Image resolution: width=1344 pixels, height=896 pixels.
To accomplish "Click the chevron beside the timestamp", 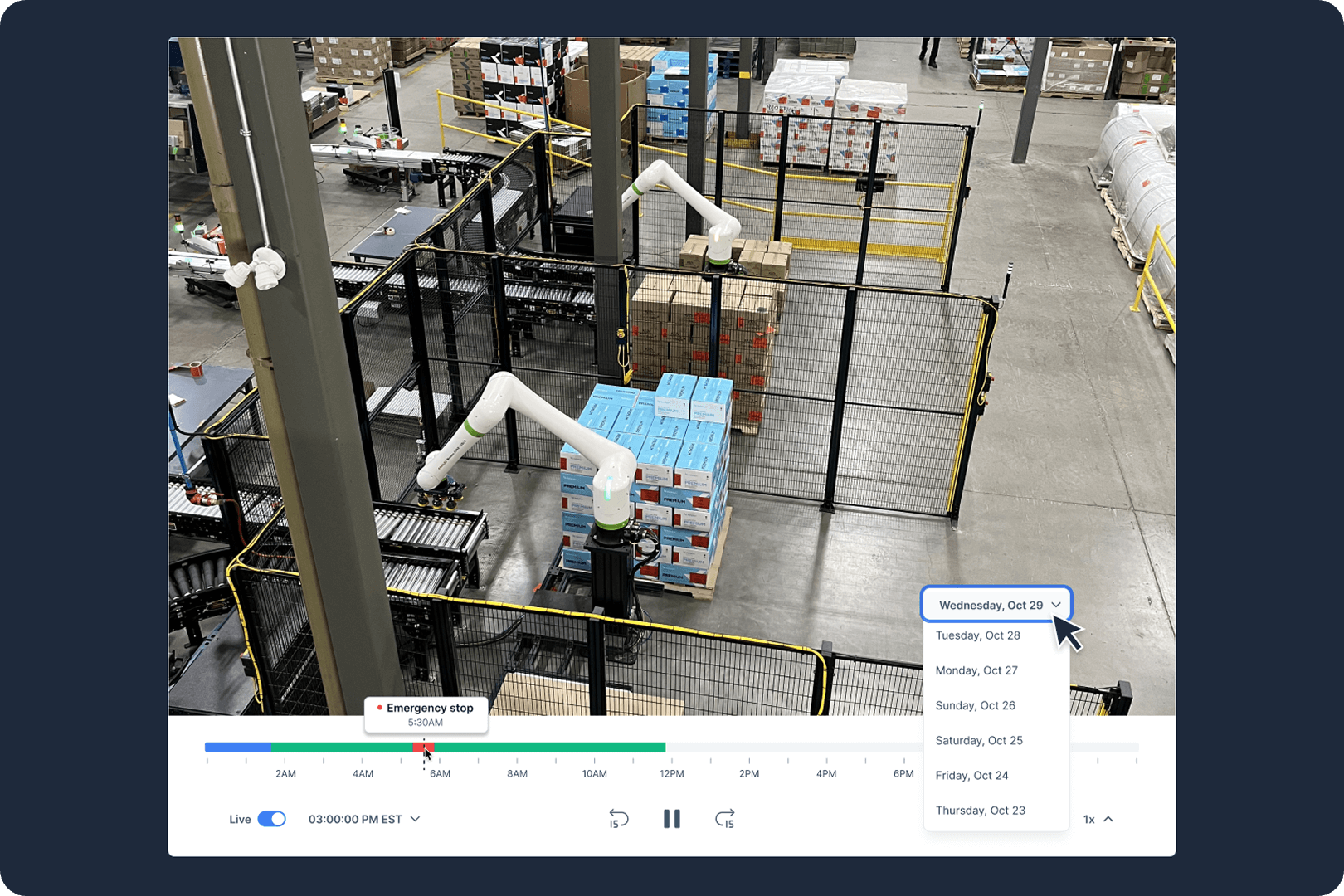I will (415, 819).
